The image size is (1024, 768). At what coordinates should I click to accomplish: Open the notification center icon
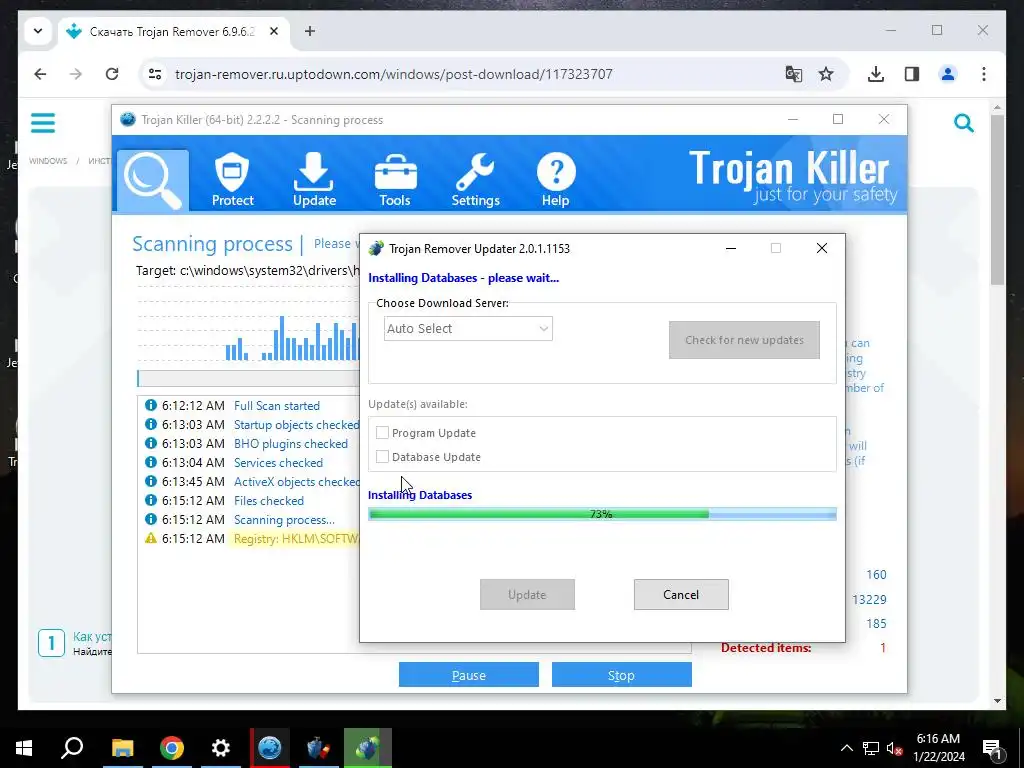(993, 749)
